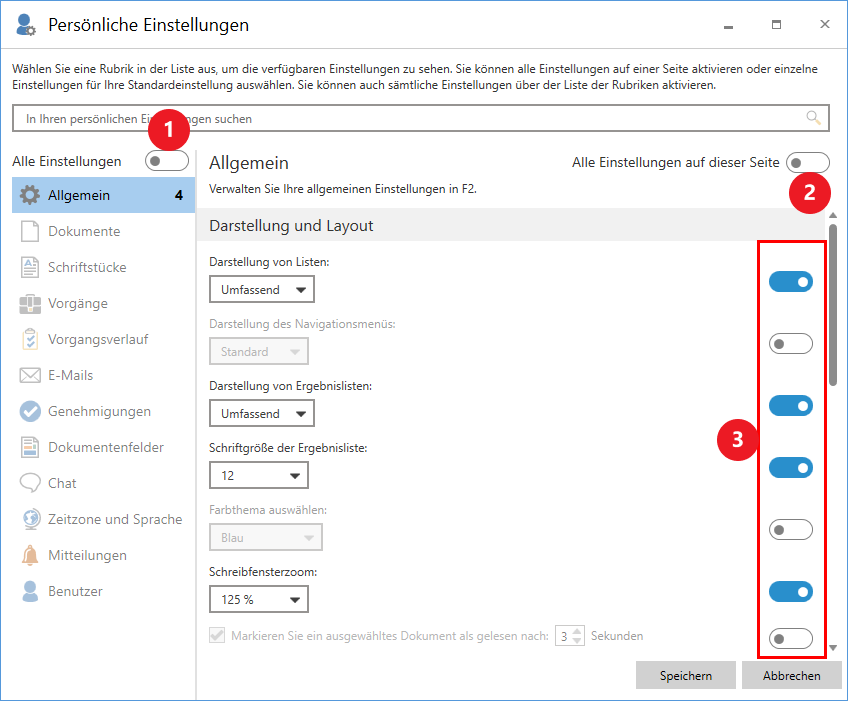Click the user settings icon in title bar
The height and width of the screenshot is (701, 848).
[x=25, y=25]
